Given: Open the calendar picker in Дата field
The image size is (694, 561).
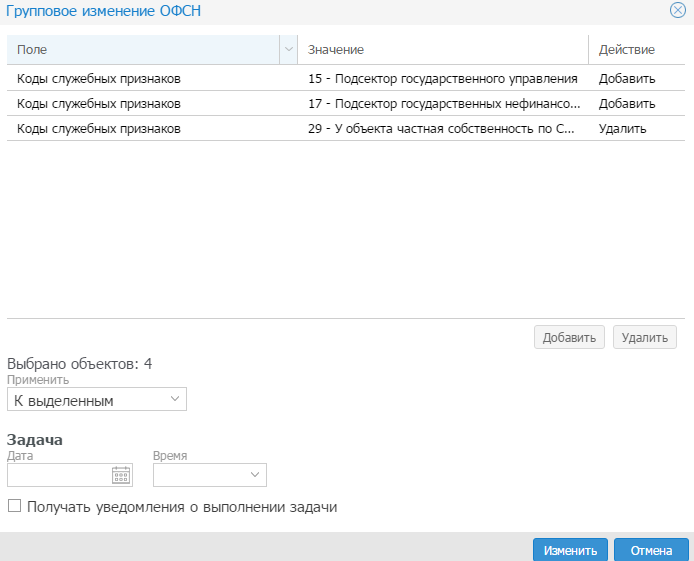Looking at the screenshot, I should pyautogui.click(x=121, y=475).
